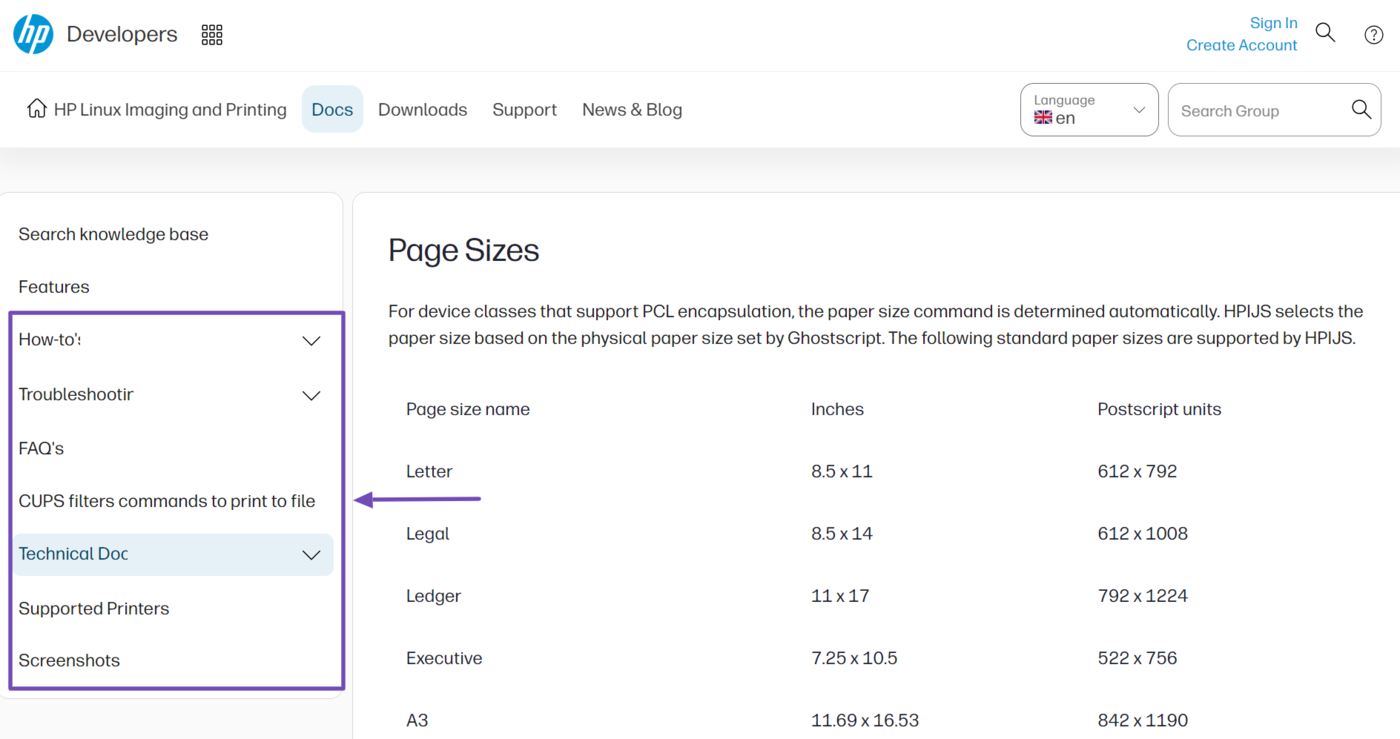
Task: Click the Search Group magnifier icon
Action: [x=1361, y=109]
